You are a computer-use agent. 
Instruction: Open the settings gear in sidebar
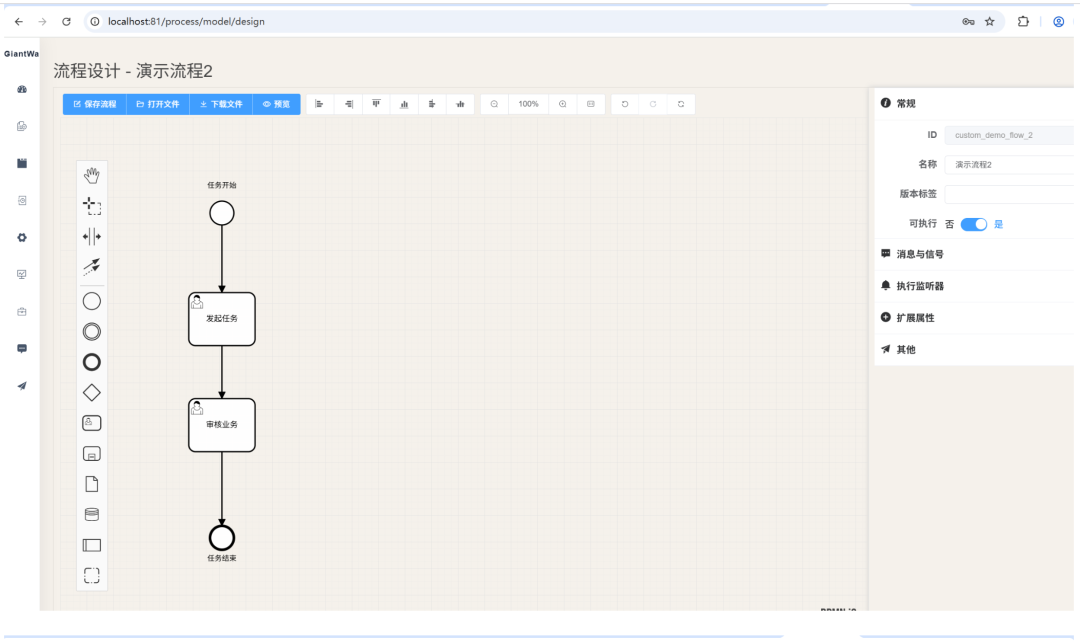click(x=22, y=238)
